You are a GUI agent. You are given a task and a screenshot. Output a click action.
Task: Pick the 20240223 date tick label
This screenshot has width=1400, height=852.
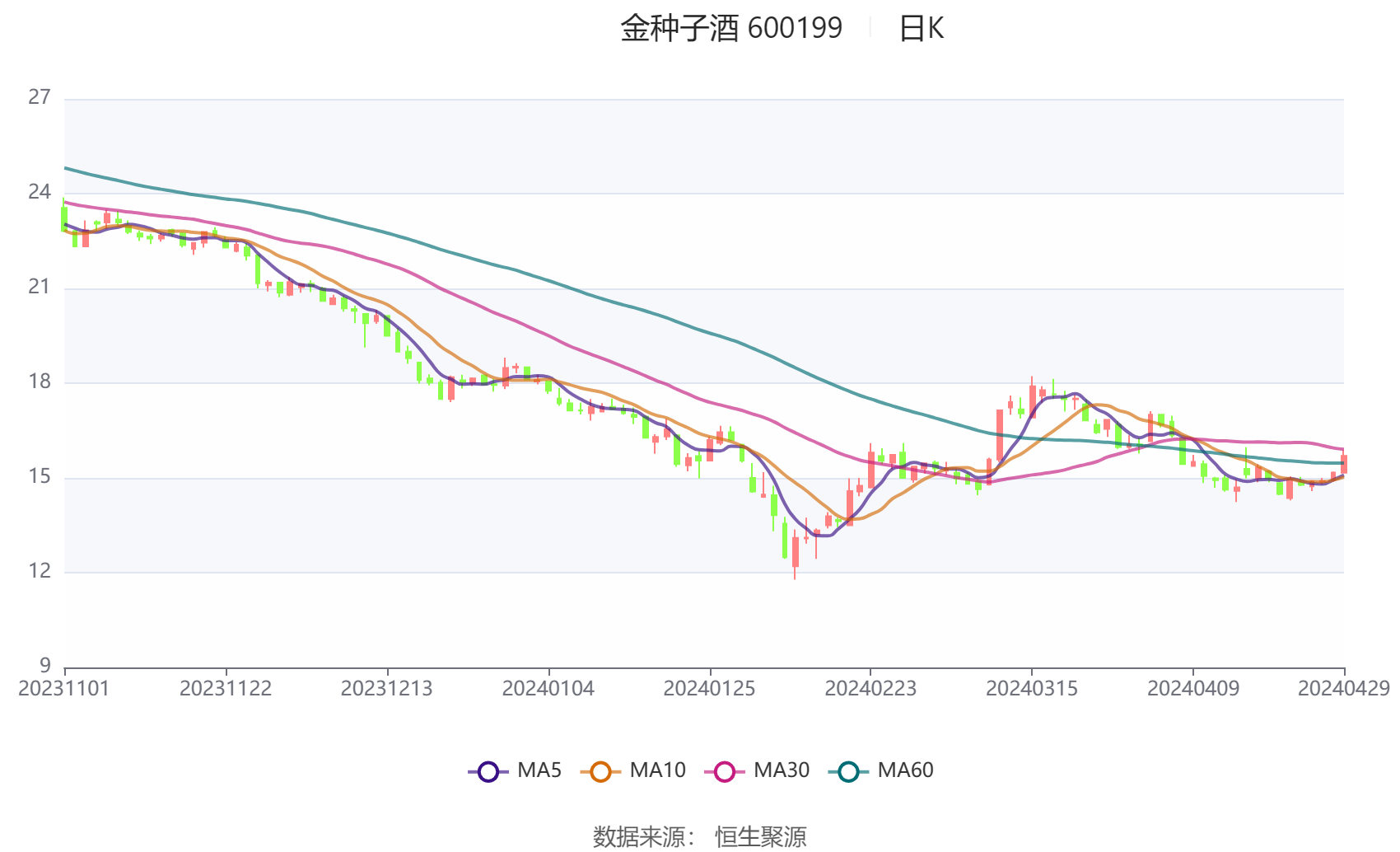click(870, 689)
